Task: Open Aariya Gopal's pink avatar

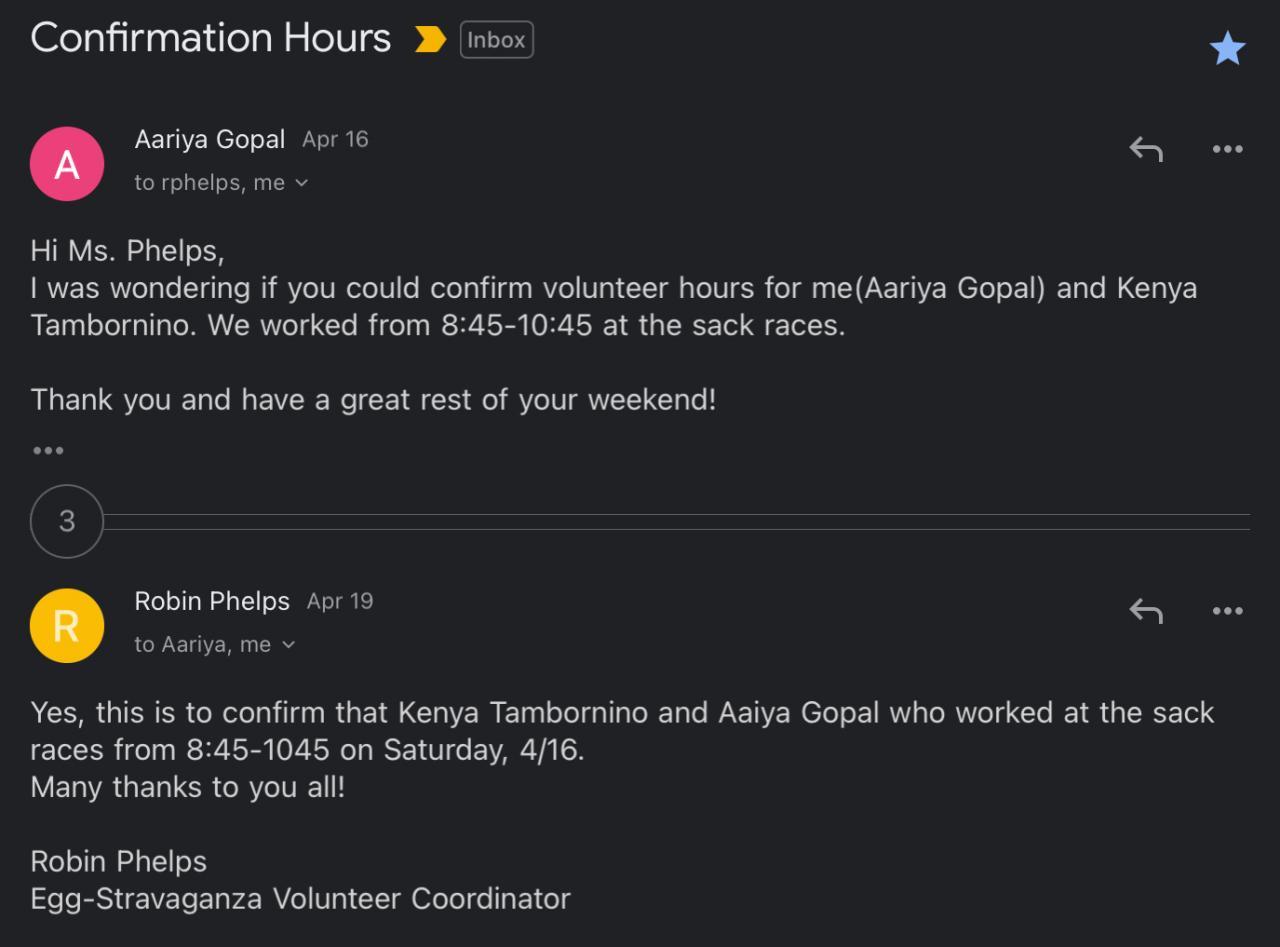Action: [x=67, y=164]
